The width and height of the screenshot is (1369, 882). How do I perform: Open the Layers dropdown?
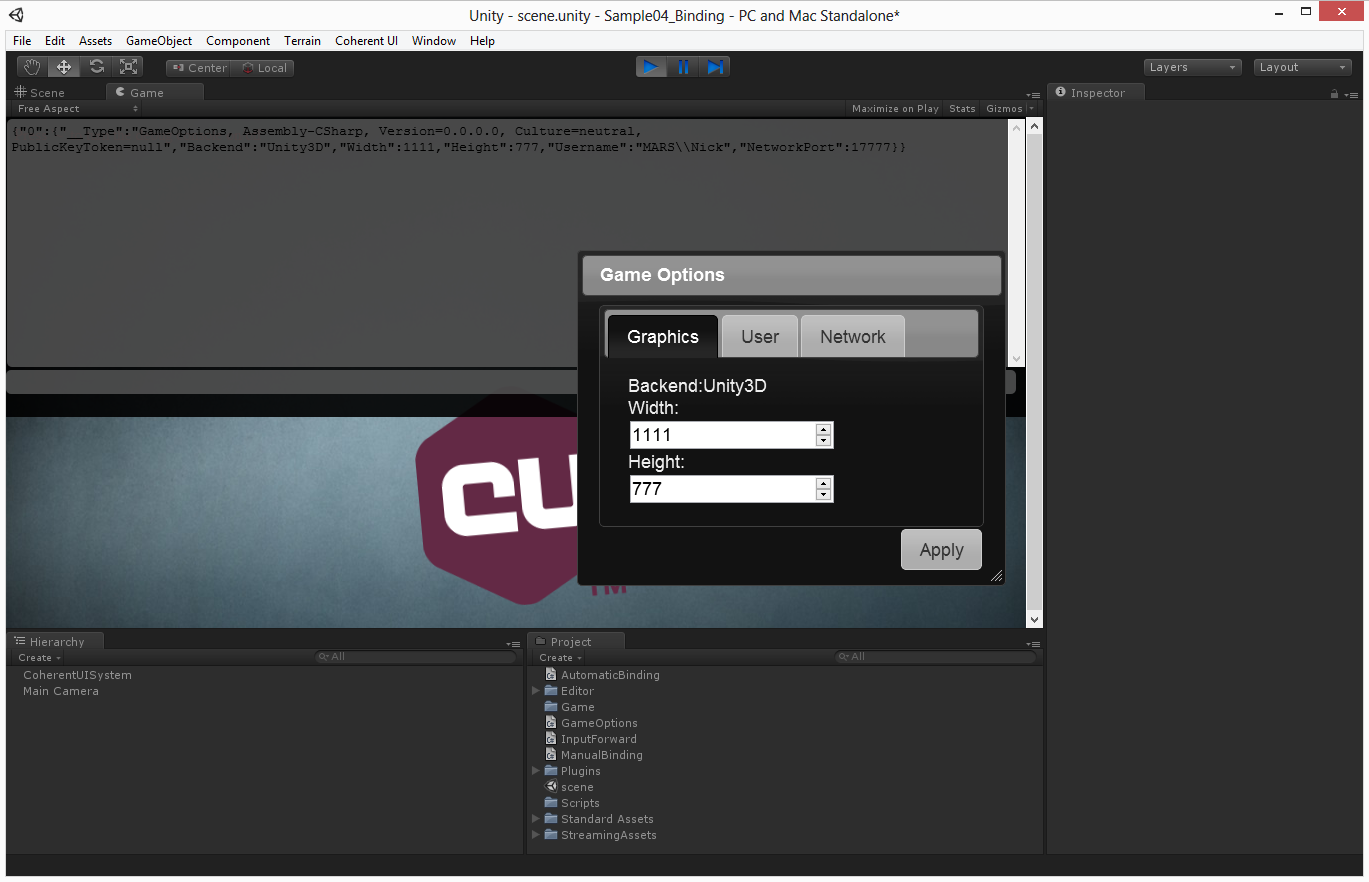pos(1192,67)
